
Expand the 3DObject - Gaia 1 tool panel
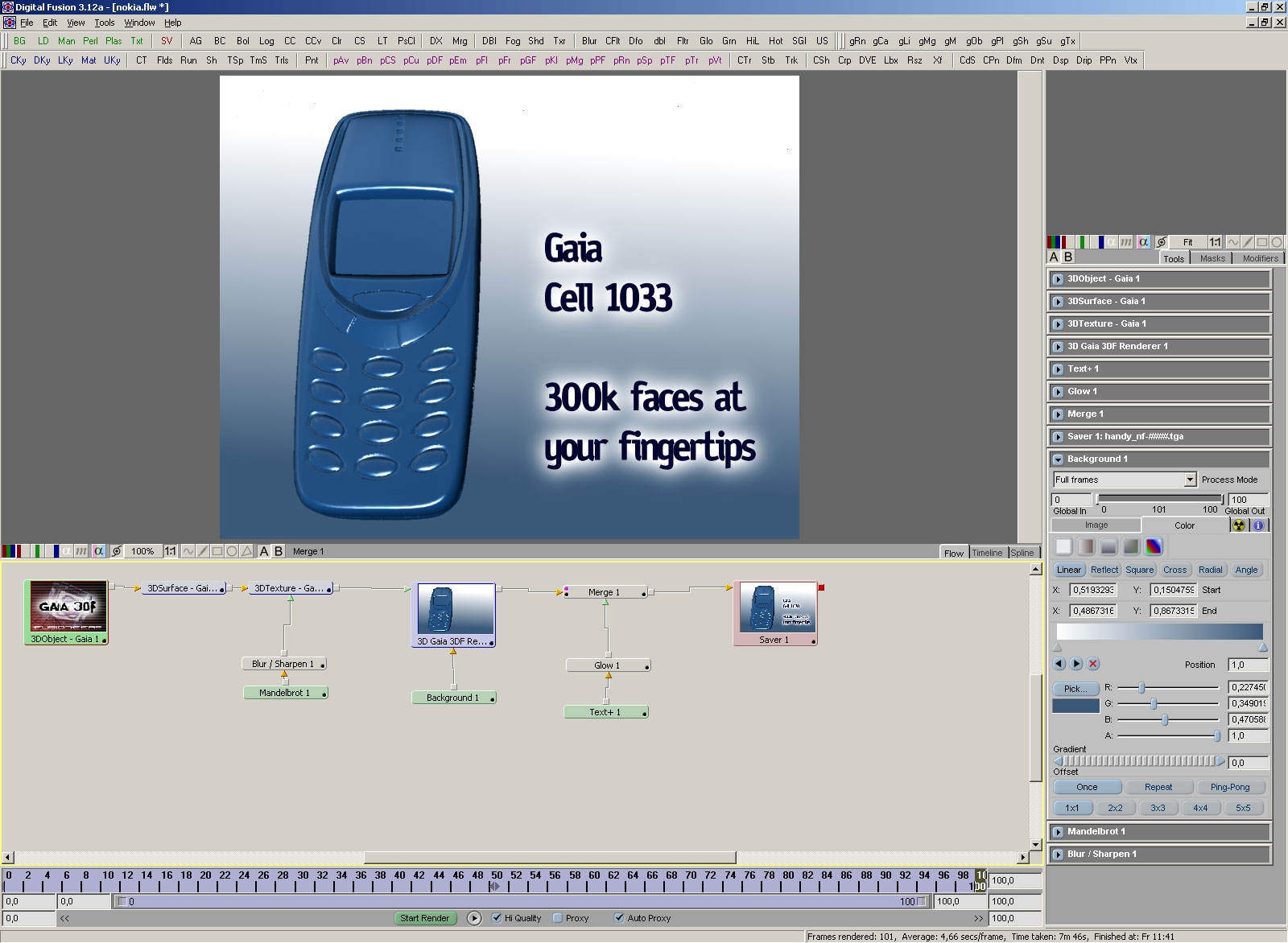click(x=1059, y=279)
